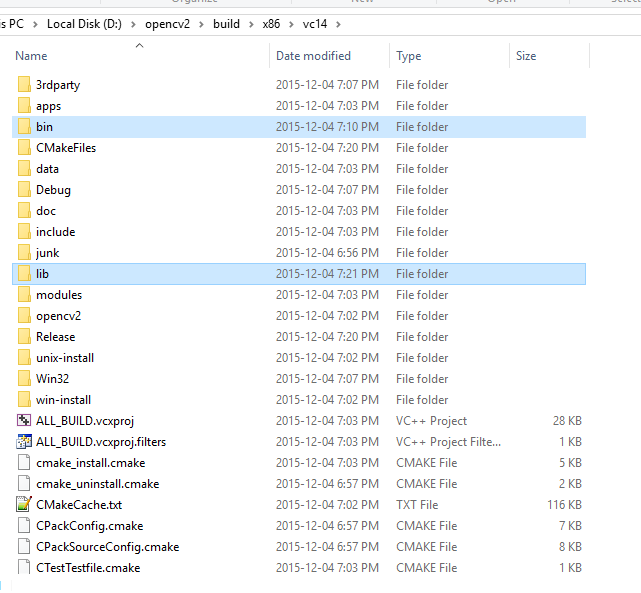Select the CPackSourceConfig.cmake file name

click(108, 547)
